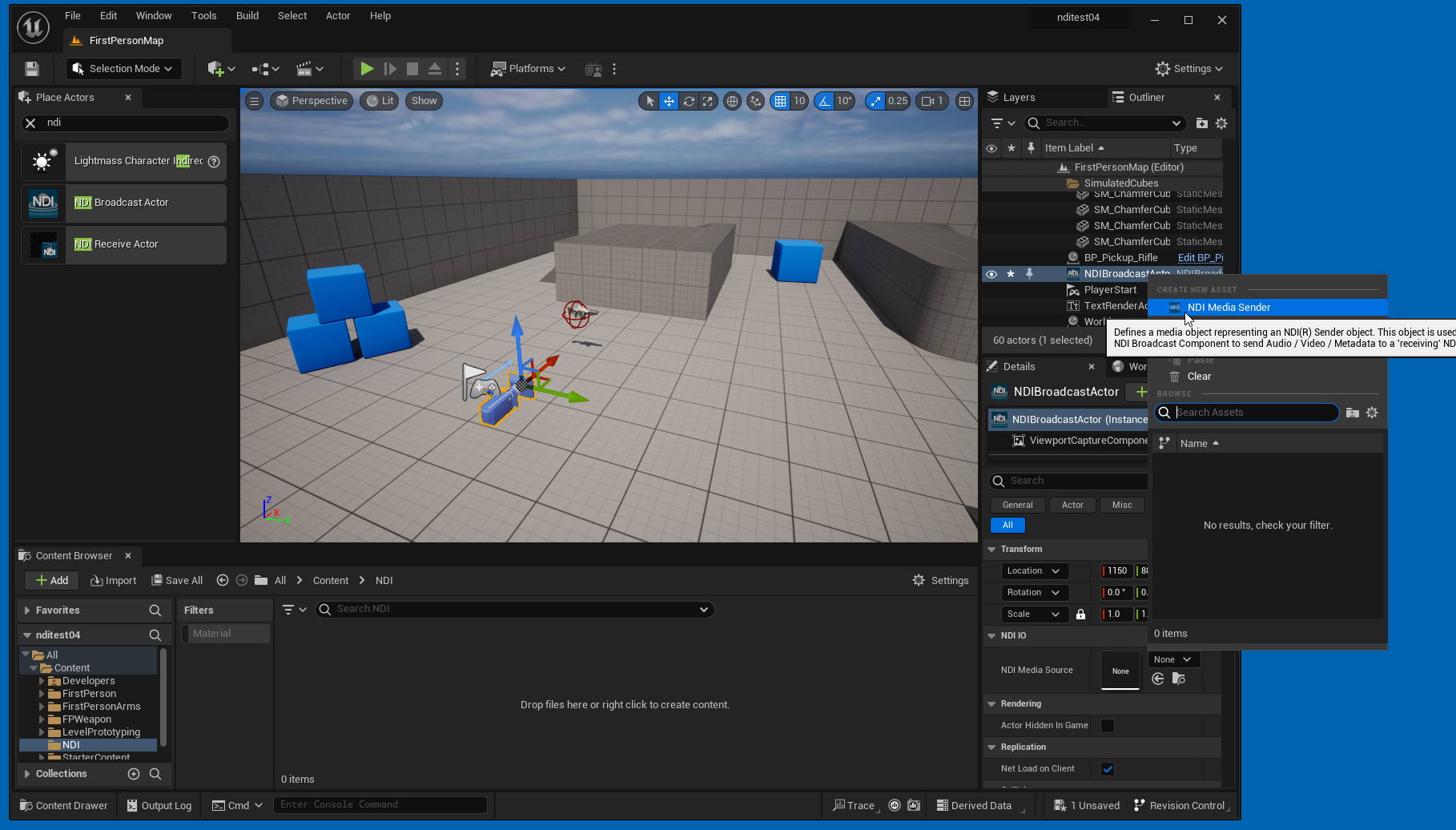Open the viewport options hamburger menu
The image size is (1456, 830).
254,101
